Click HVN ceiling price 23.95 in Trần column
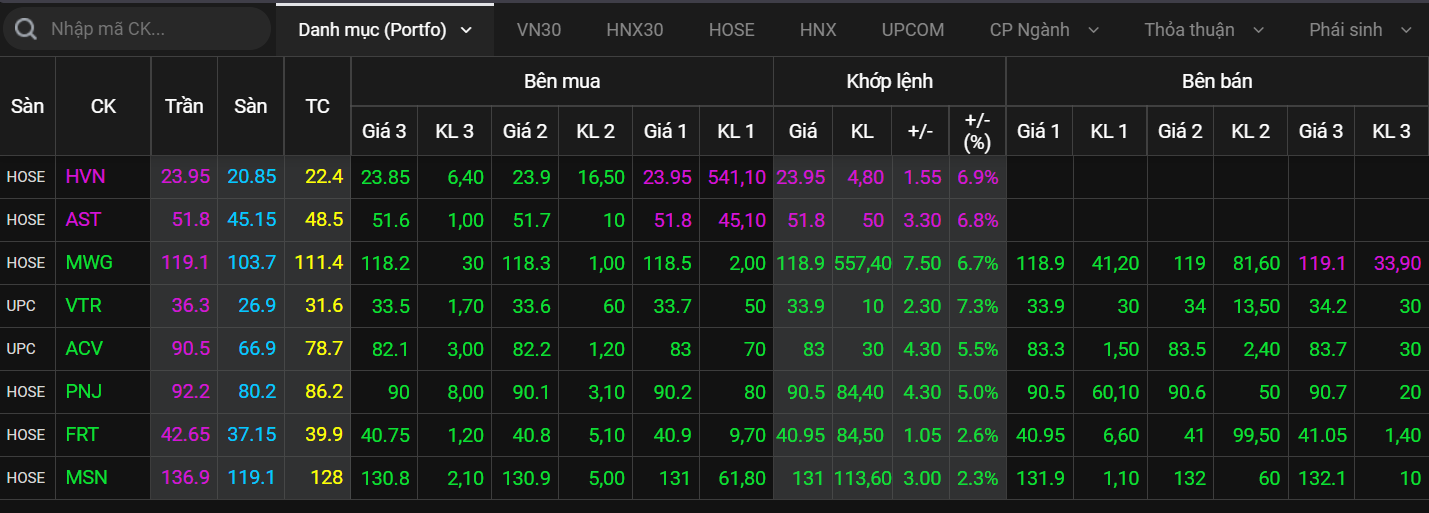1429x513 pixels. pos(185,177)
